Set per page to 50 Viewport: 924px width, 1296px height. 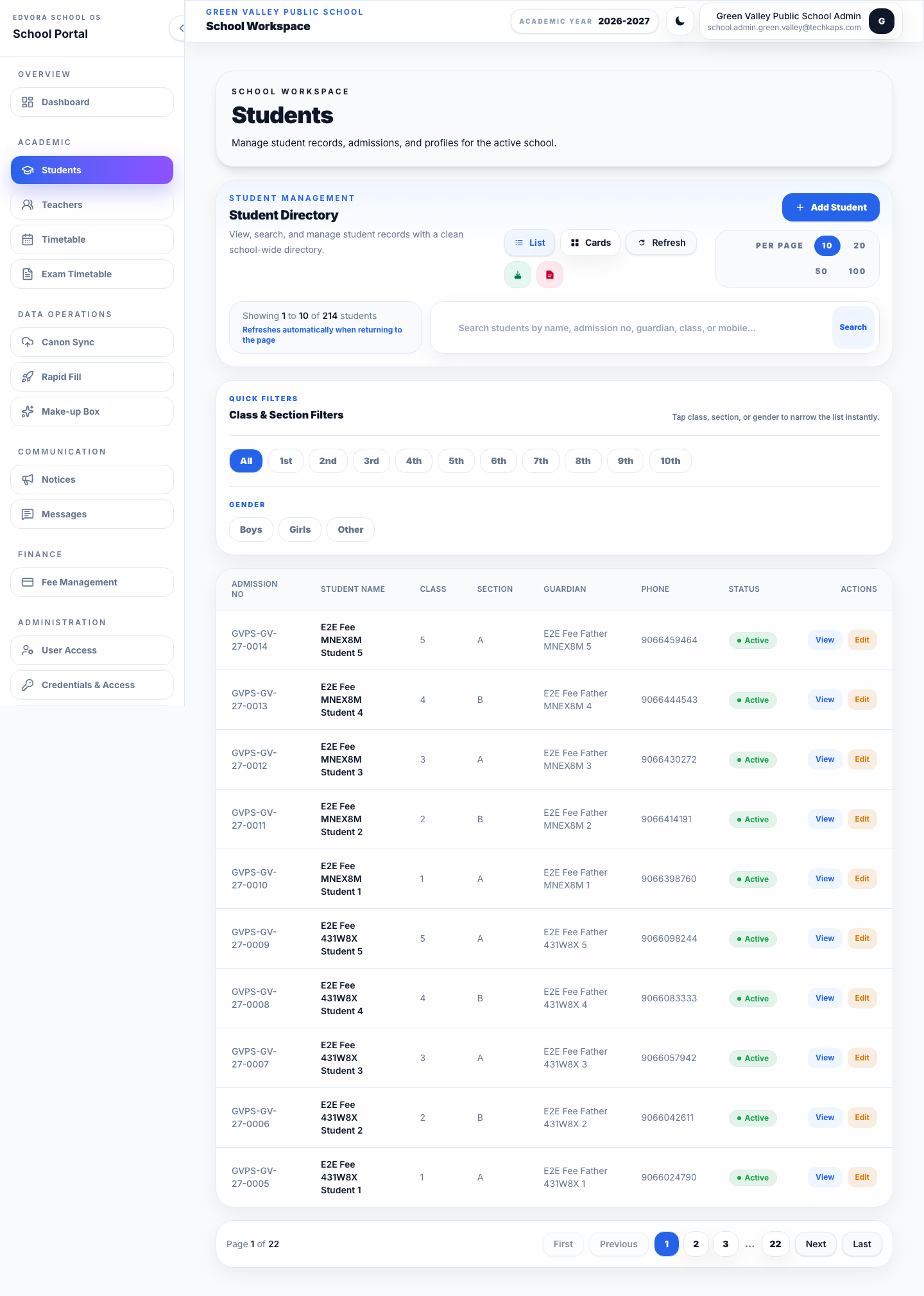coord(821,272)
